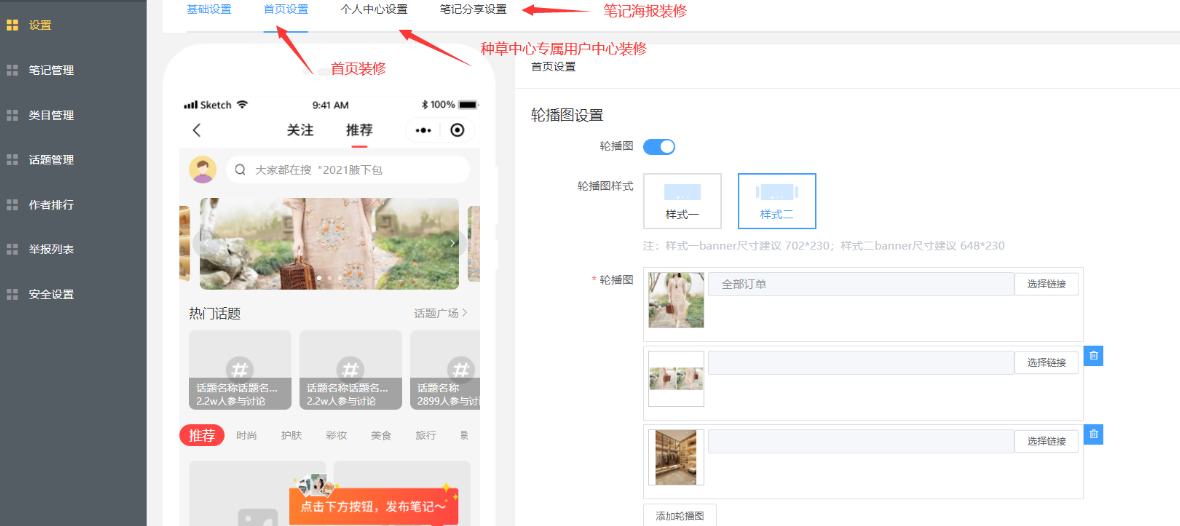Click the 安全设置 grid icon
The height and width of the screenshot is (526, 1180).
click(12, 294)
